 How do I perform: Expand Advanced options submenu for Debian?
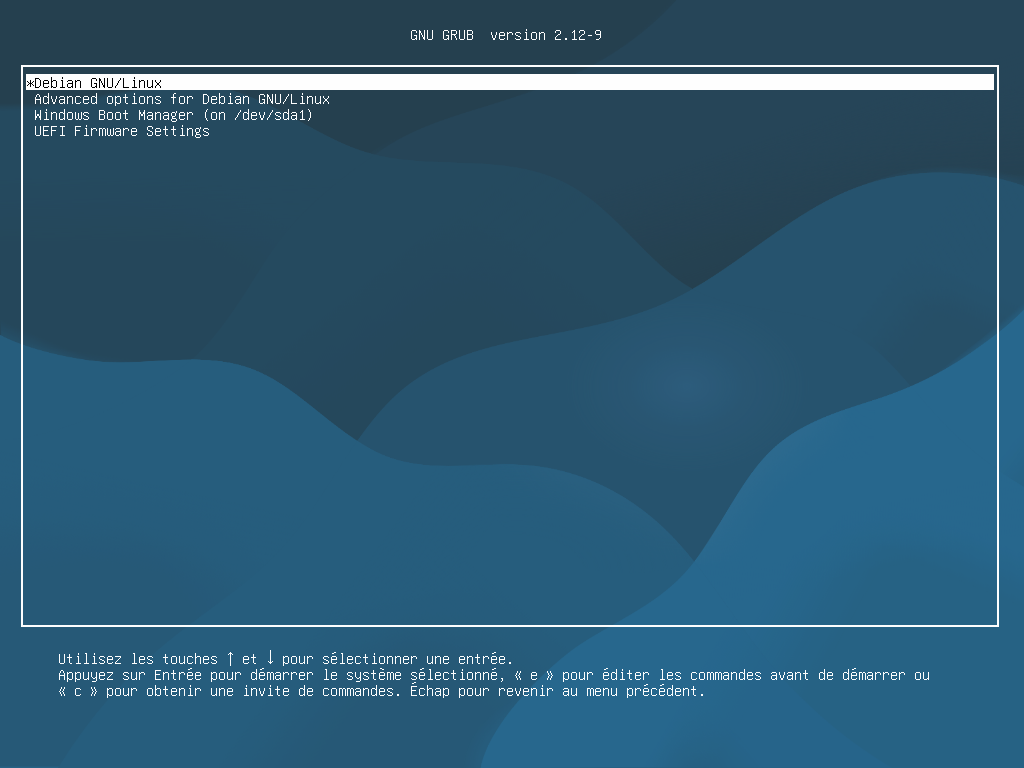click(180, 99)
